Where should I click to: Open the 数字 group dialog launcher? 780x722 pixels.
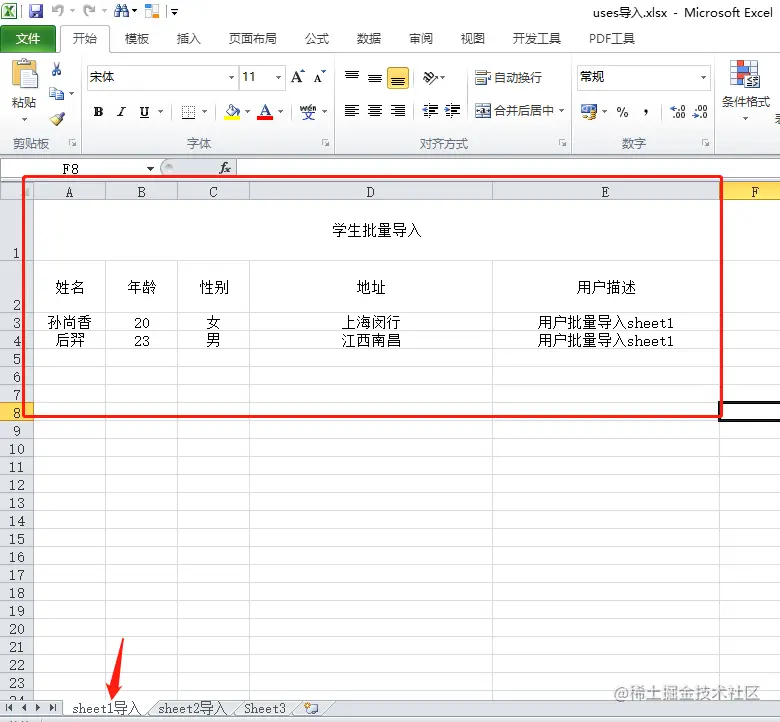coord(705,143)
